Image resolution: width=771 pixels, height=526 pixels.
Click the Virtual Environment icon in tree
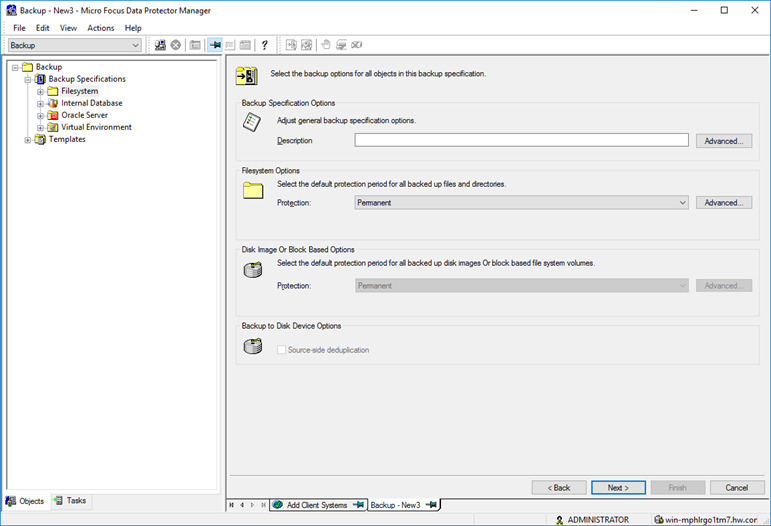[x=53, y=127]
